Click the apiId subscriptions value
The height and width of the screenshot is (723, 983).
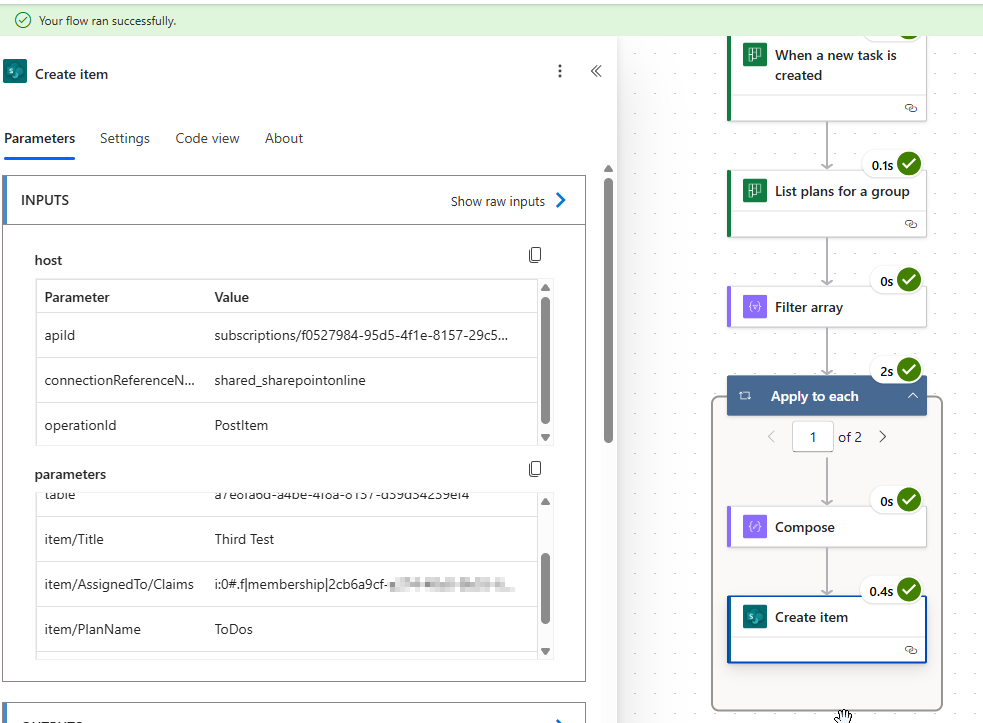pos(361,335)
